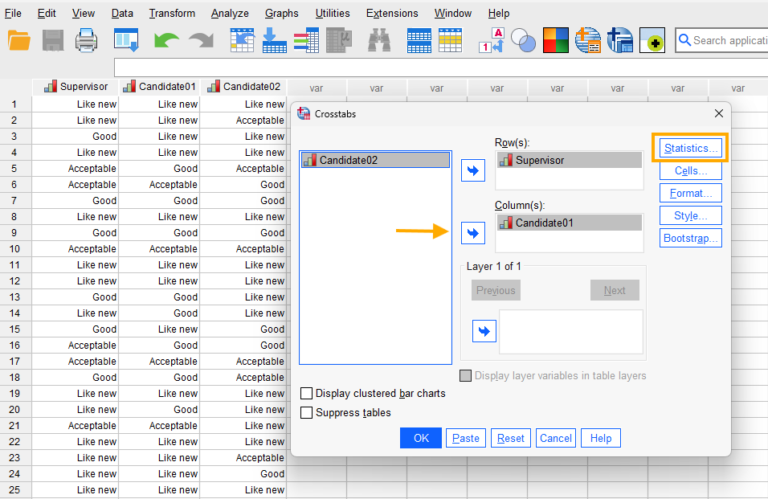Screen dimensions: 768x499
Task: Click Run Descriptive Statistics icon
Action: 339,40
